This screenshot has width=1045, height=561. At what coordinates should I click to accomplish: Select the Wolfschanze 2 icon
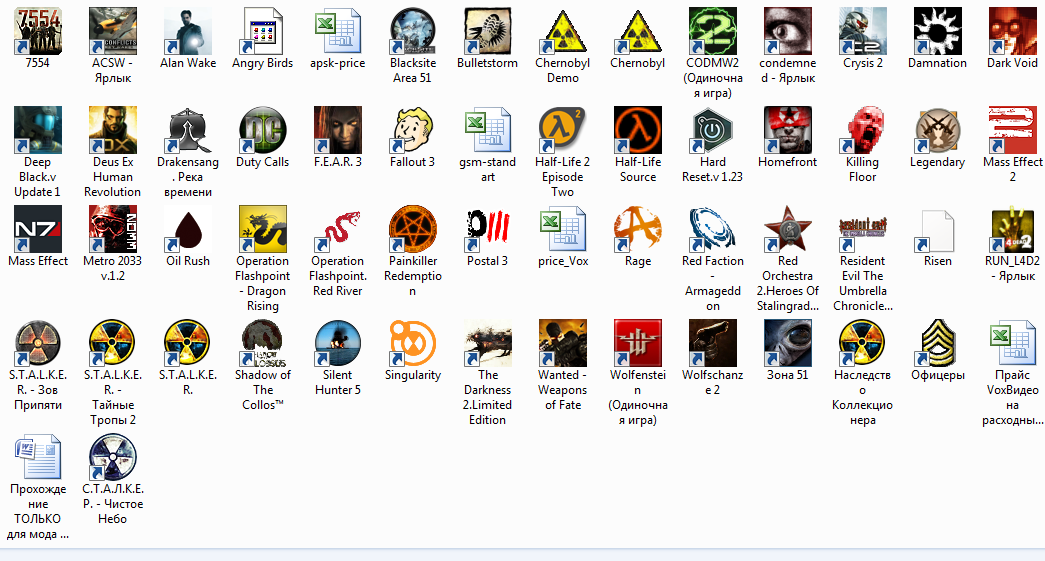click(712, 343)
